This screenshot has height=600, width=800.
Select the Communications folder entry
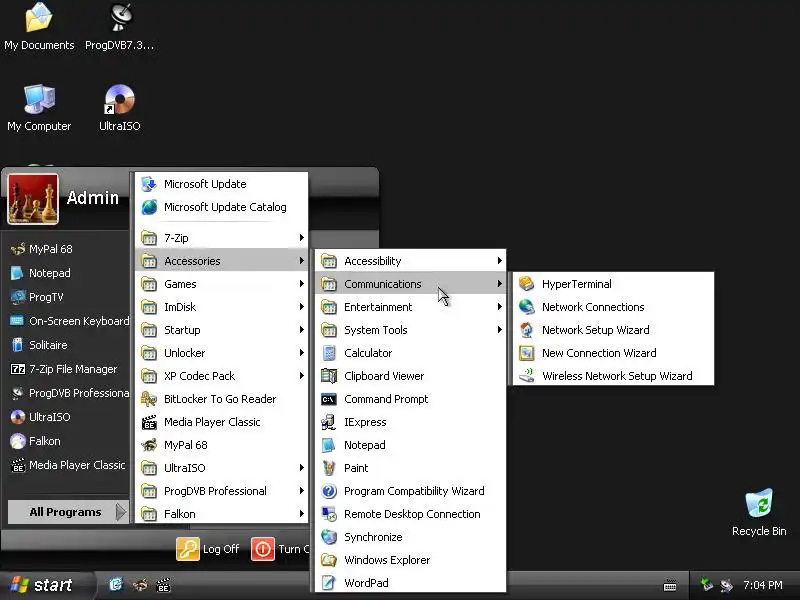click(410, 284)
